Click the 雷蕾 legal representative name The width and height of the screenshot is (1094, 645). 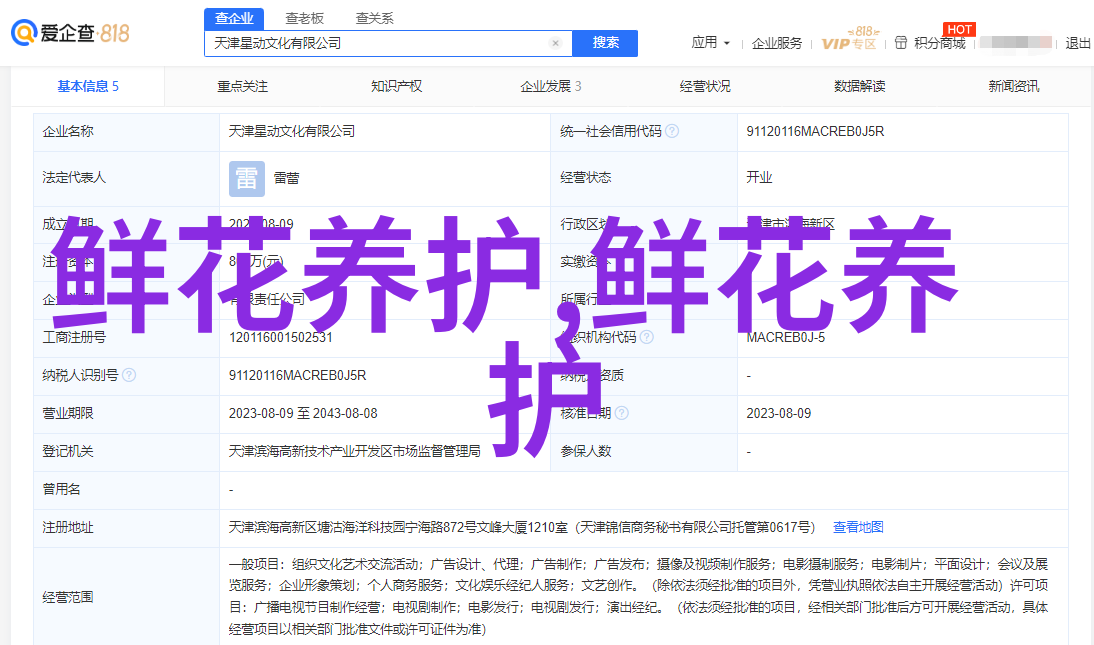click(286, 178)
